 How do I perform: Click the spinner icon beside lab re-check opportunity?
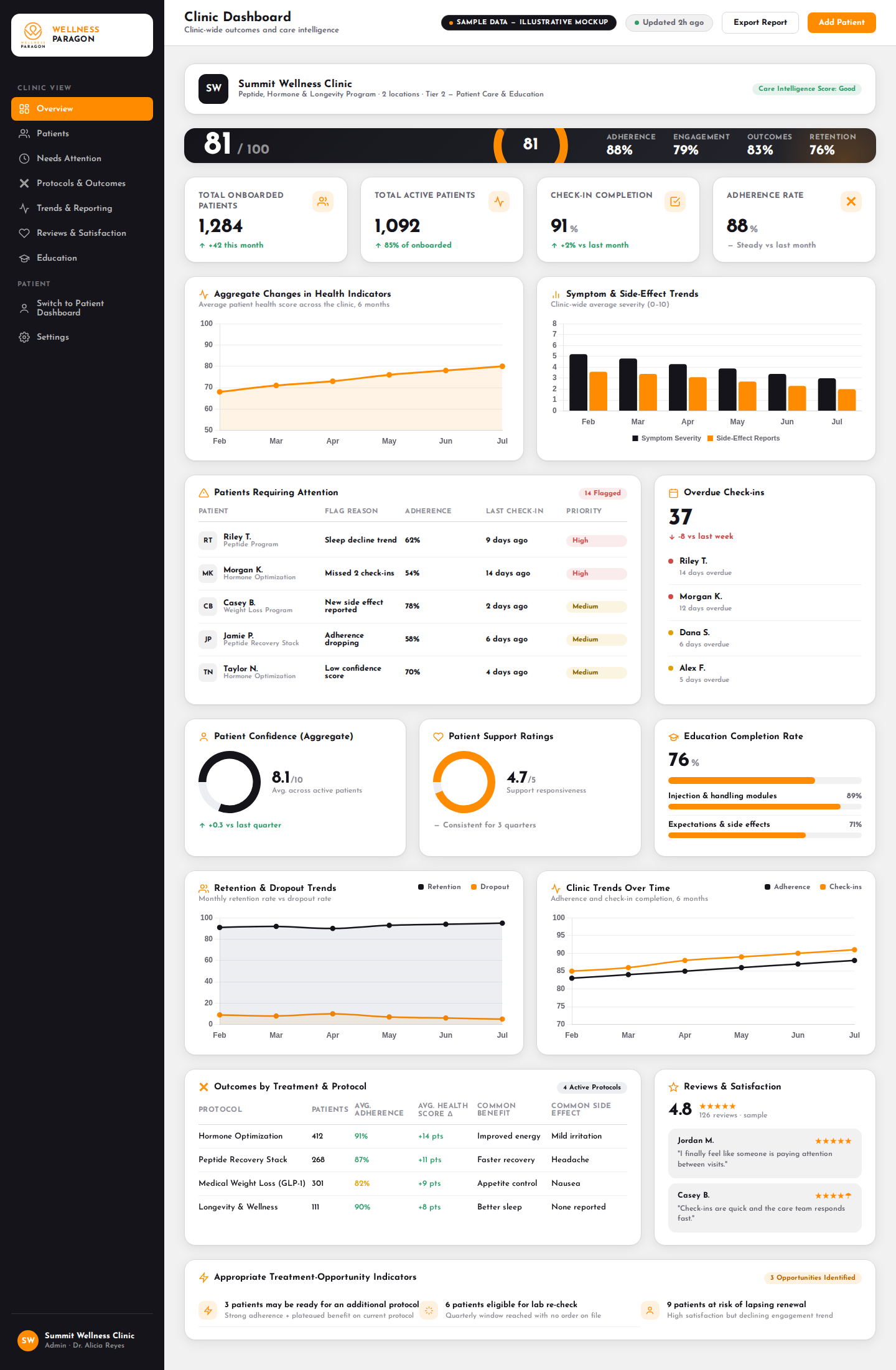tap(429, 1310)
